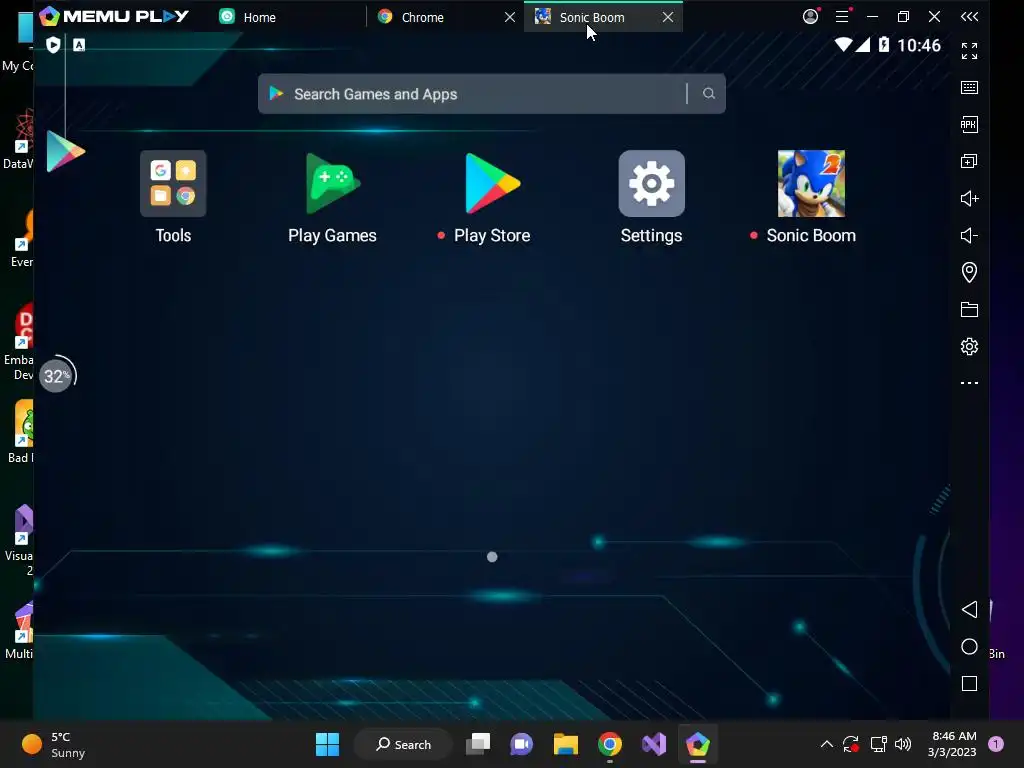This screenshot has width=1024, height=768.
Task: Increase volume with speaker plus icon
Action: [969, 199]
